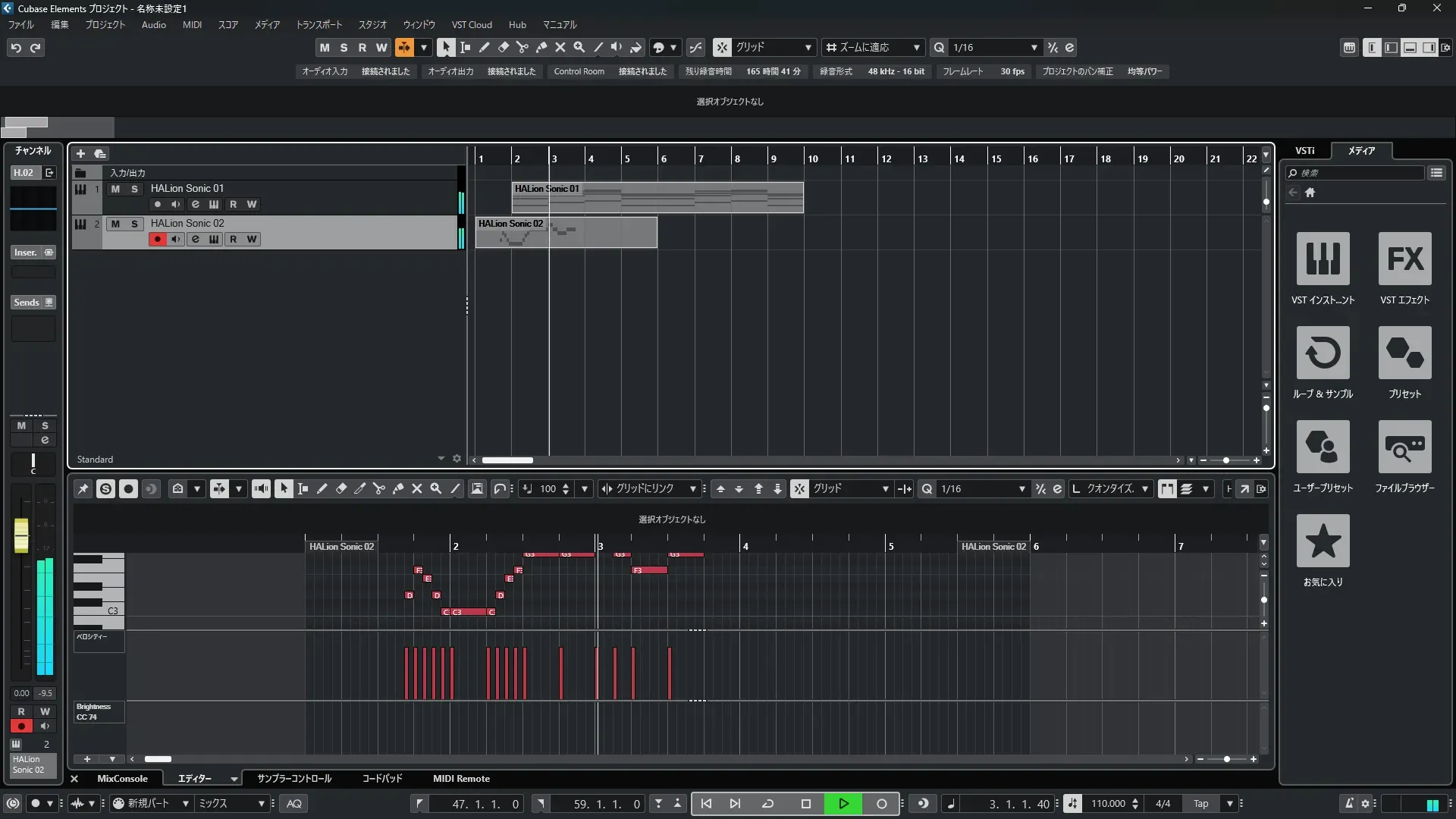
Task: Select the Scissors split tool in main toolbar
Action: pos(522,47)
